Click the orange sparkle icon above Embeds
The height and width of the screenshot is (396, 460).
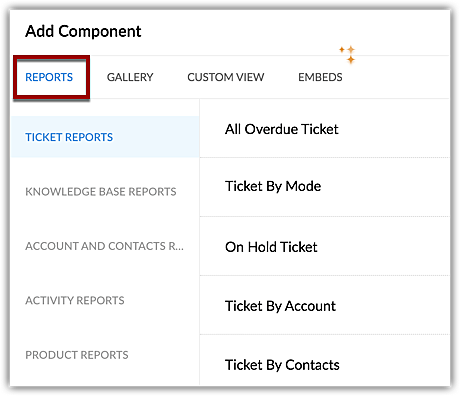click(347, 54)
